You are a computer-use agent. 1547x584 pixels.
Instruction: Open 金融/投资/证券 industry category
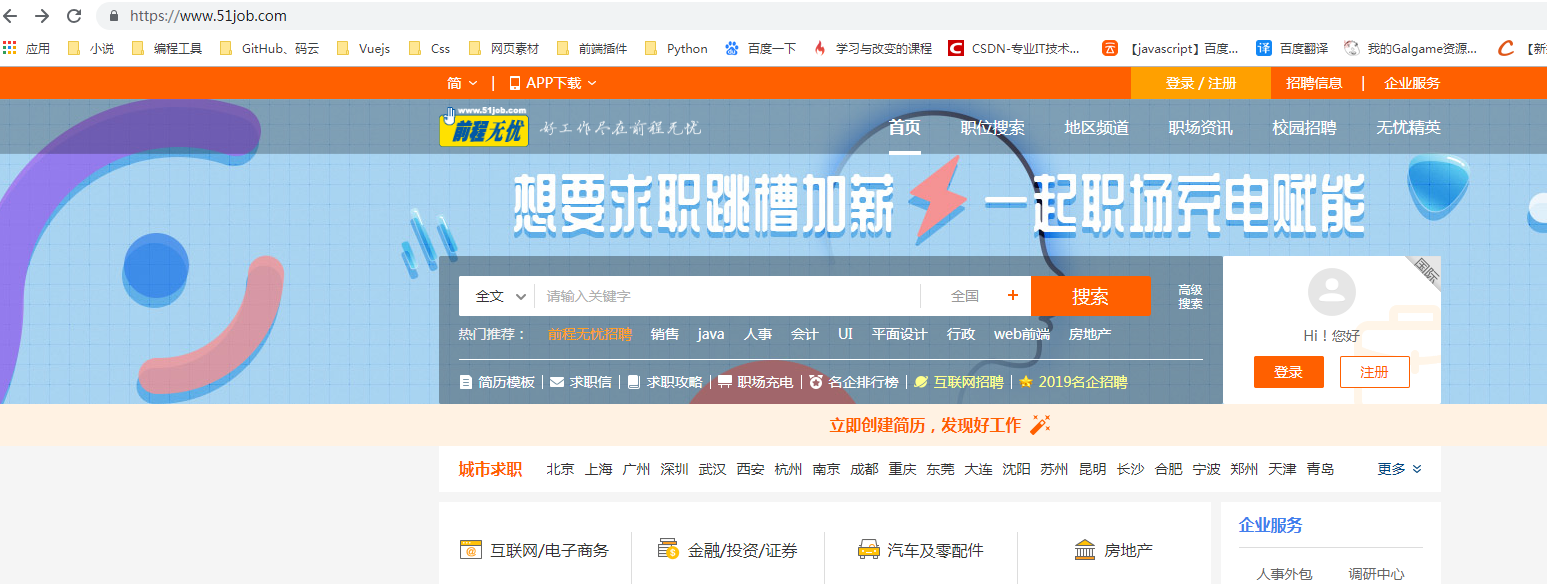tap(728, 550)
